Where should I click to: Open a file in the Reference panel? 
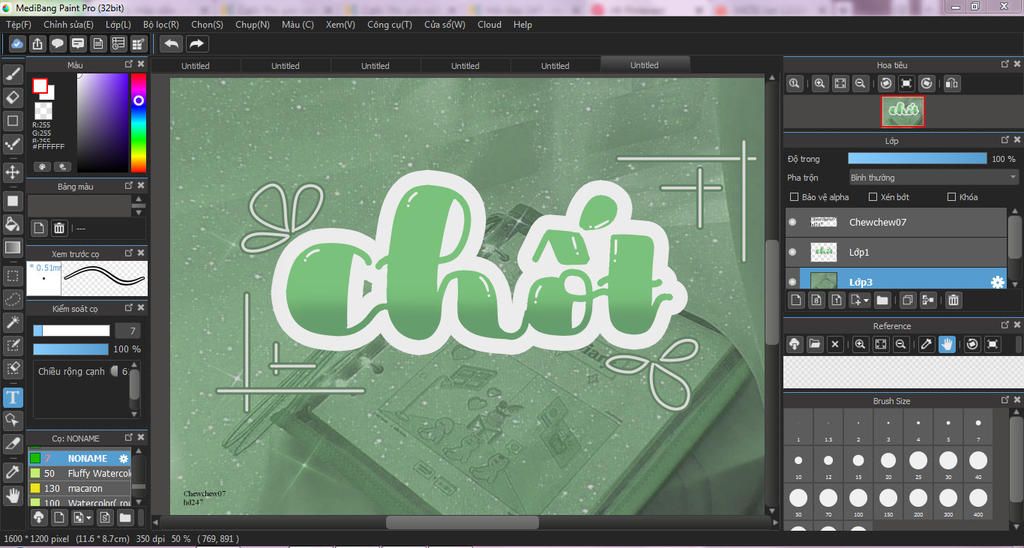click(814, 344)
